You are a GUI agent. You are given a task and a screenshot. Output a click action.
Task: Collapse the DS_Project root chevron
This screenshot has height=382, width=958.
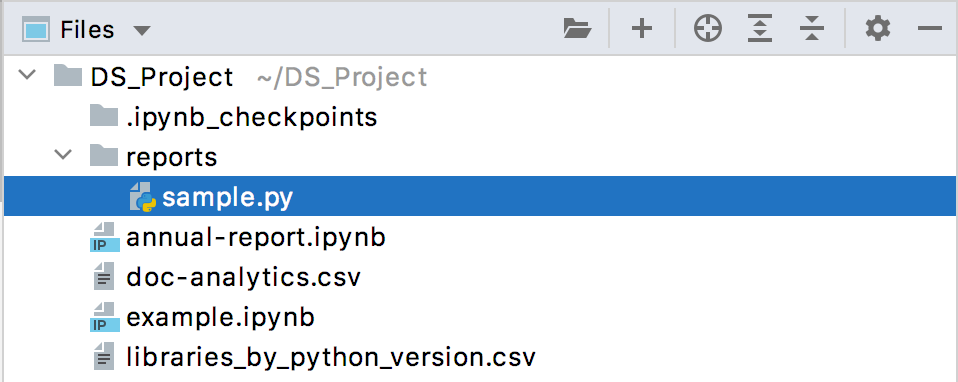(27, 76)
